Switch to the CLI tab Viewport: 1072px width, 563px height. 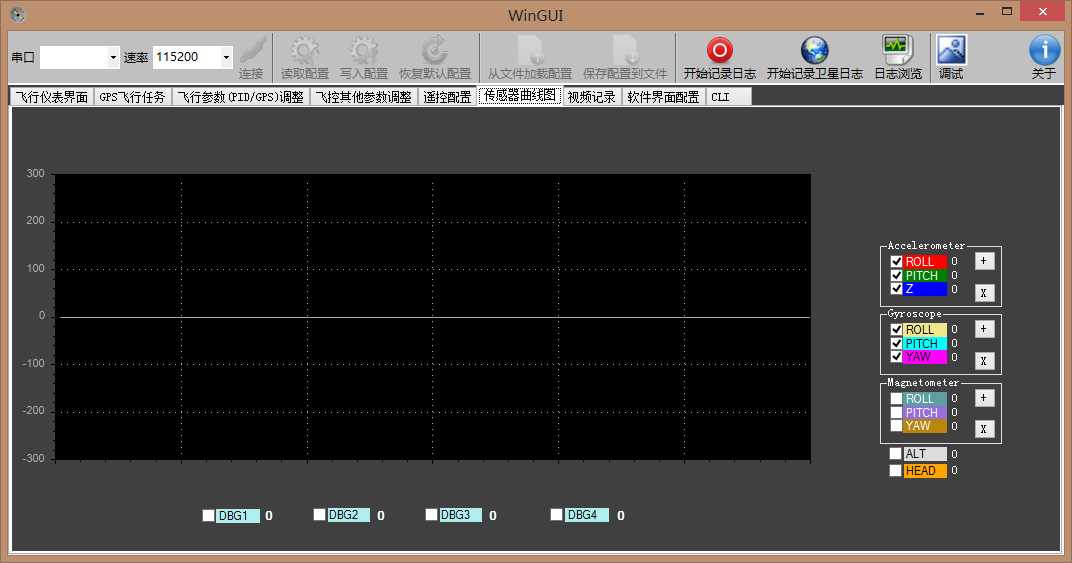tap(729, 97)
